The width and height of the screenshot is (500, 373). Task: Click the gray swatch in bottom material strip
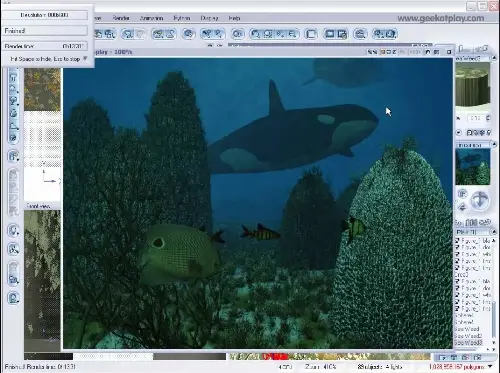click(189, 357)
